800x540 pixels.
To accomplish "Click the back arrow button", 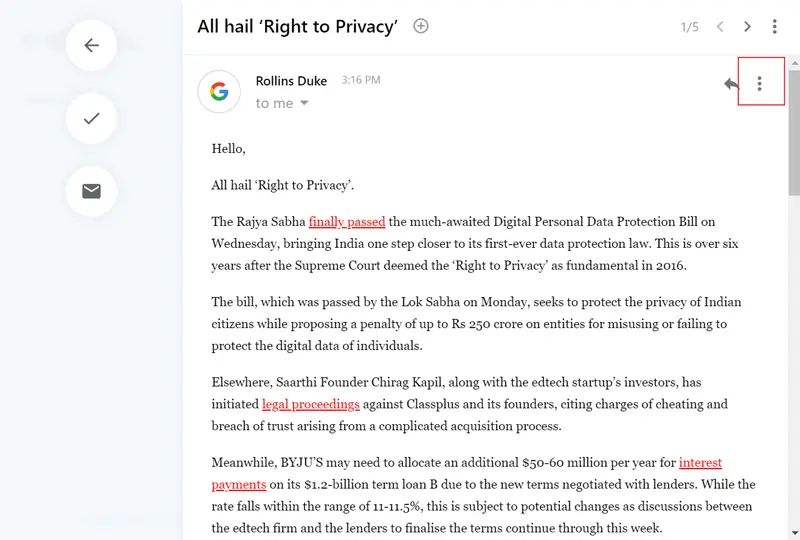I will point(91,45).
